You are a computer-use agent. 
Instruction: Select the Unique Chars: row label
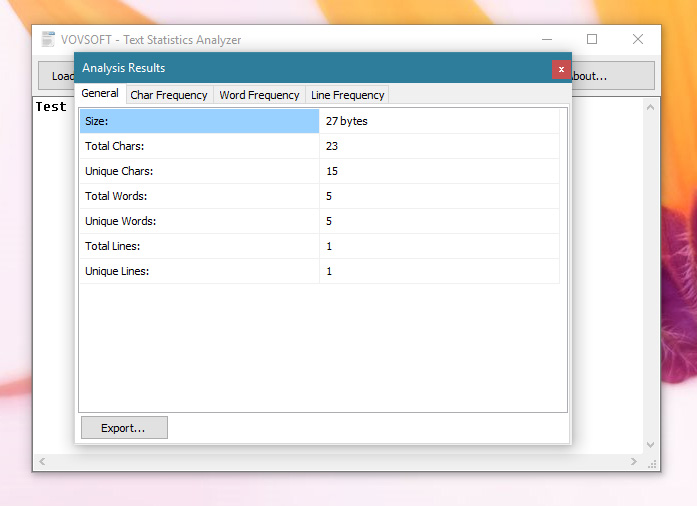[200, 171]
